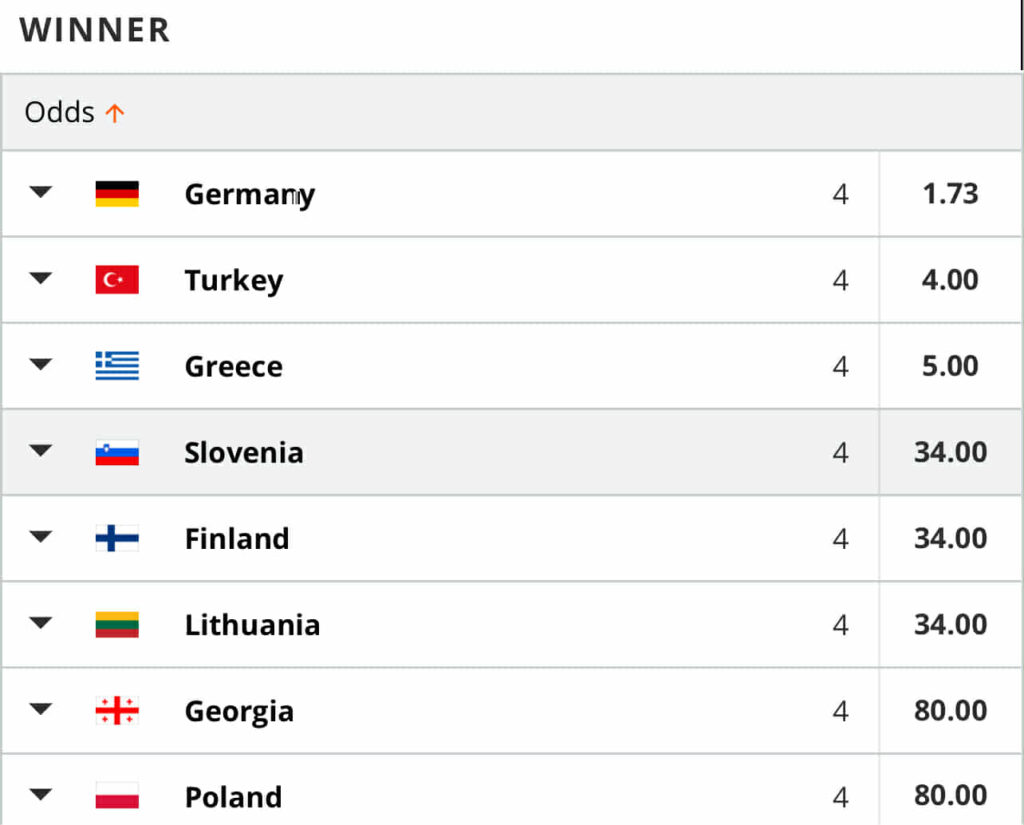
Task: Click the Germany flag icon
Action: click(117, 194)
